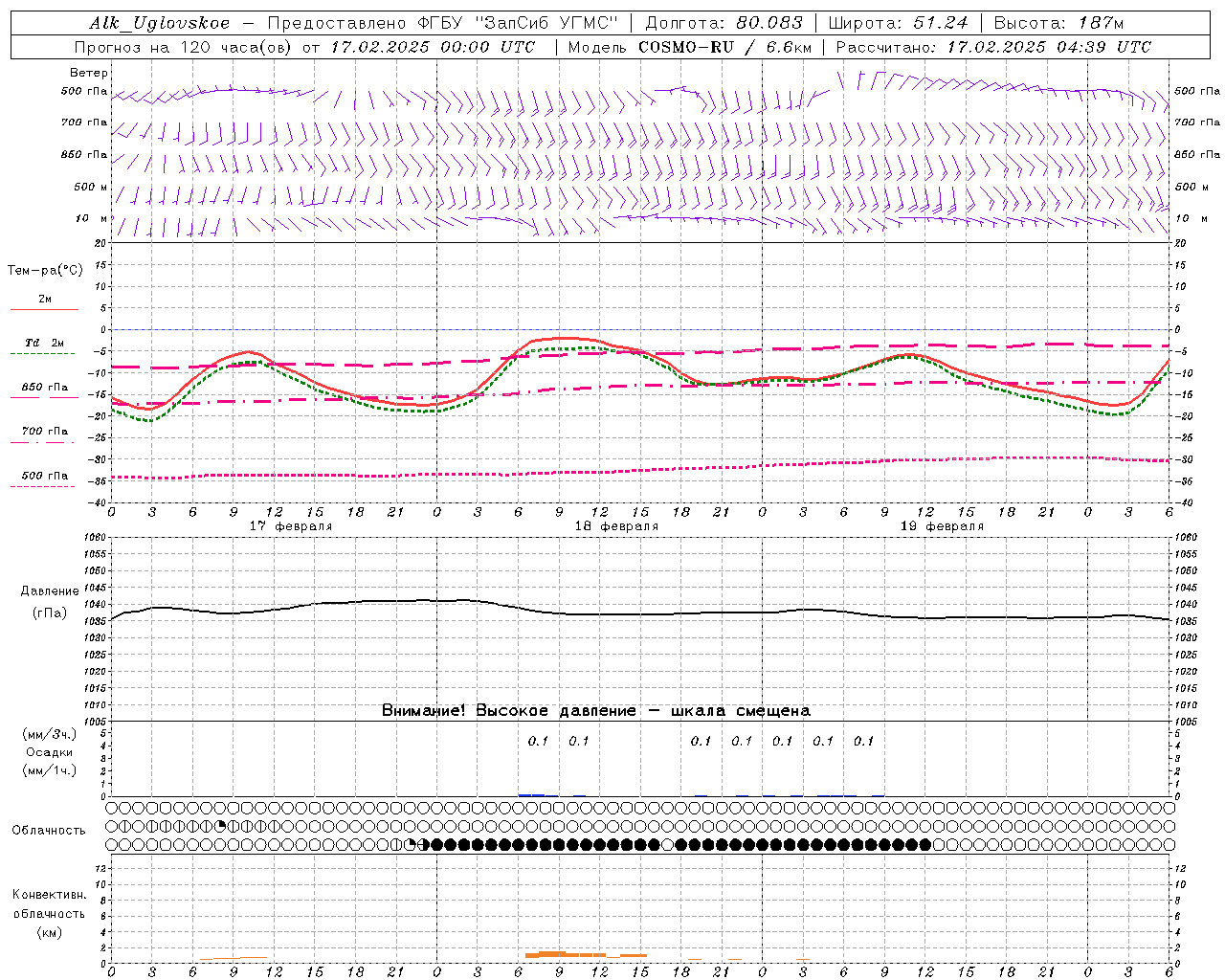Click the '10 м' wind level label on left
Image resolution: width=1225 pixels, height=980 pixels.
point(92,218)
